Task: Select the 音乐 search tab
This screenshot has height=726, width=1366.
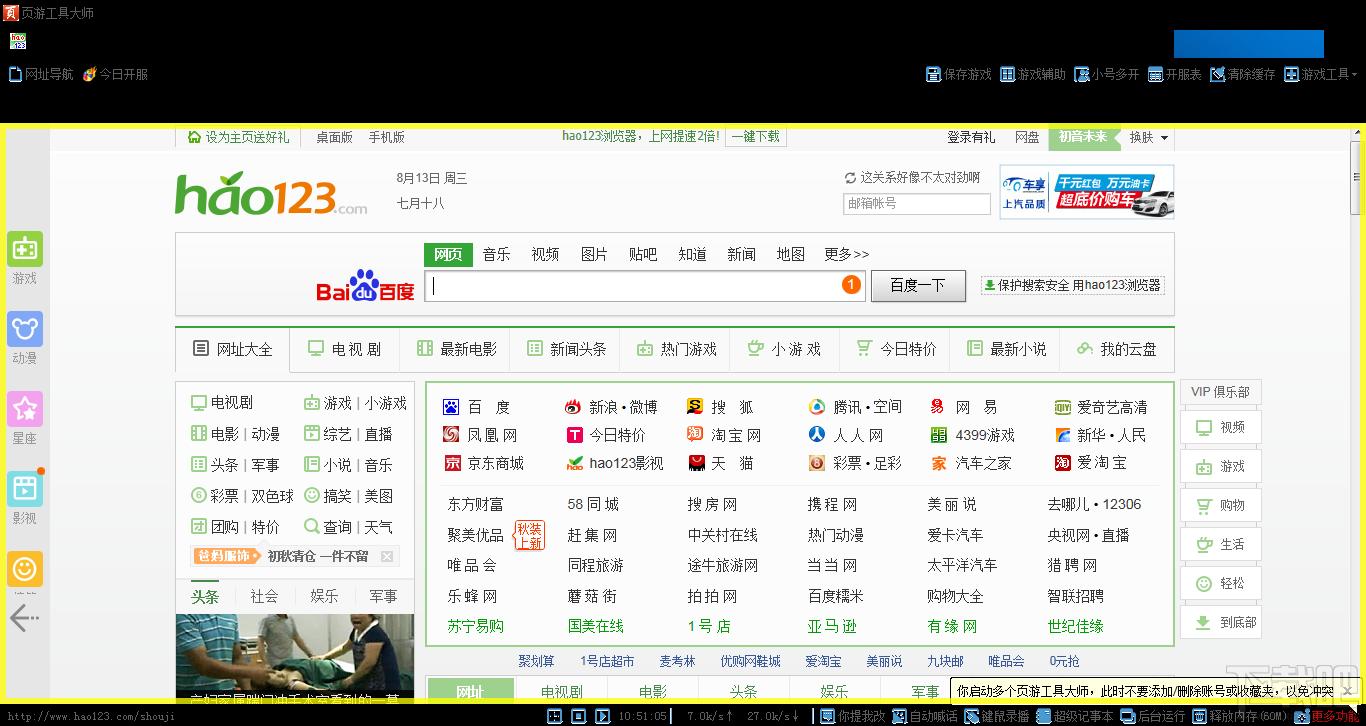Action: (x=497, y=254)
